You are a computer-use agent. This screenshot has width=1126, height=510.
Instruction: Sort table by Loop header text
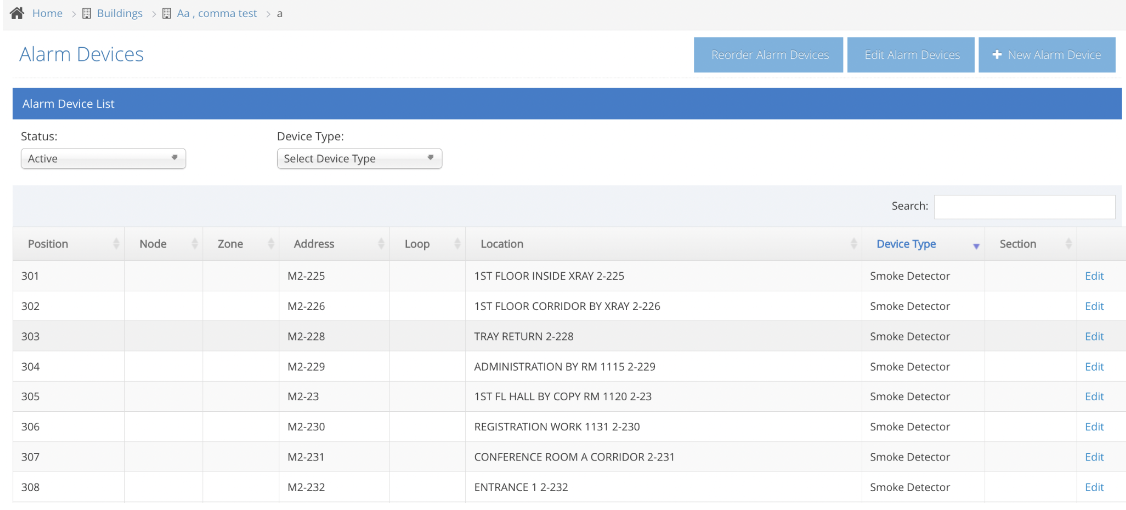point(417,244)
